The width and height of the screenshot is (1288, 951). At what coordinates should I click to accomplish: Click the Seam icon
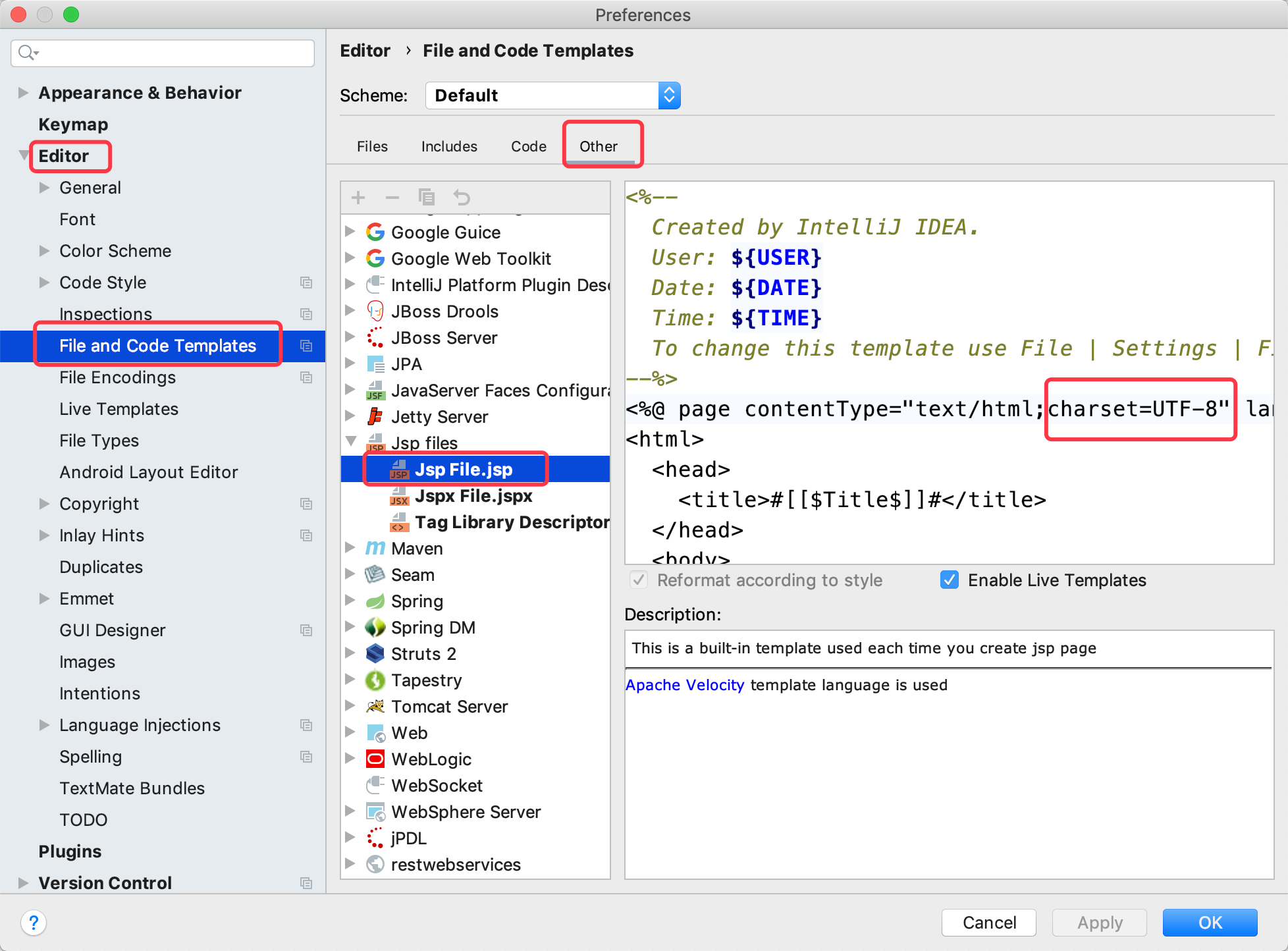point(375,574)
